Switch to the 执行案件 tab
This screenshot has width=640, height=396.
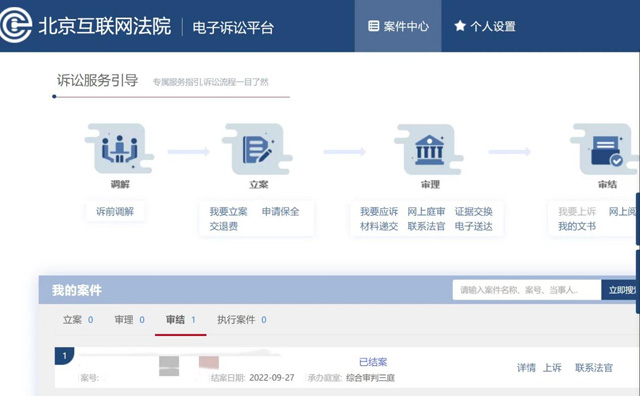(242, 320)
